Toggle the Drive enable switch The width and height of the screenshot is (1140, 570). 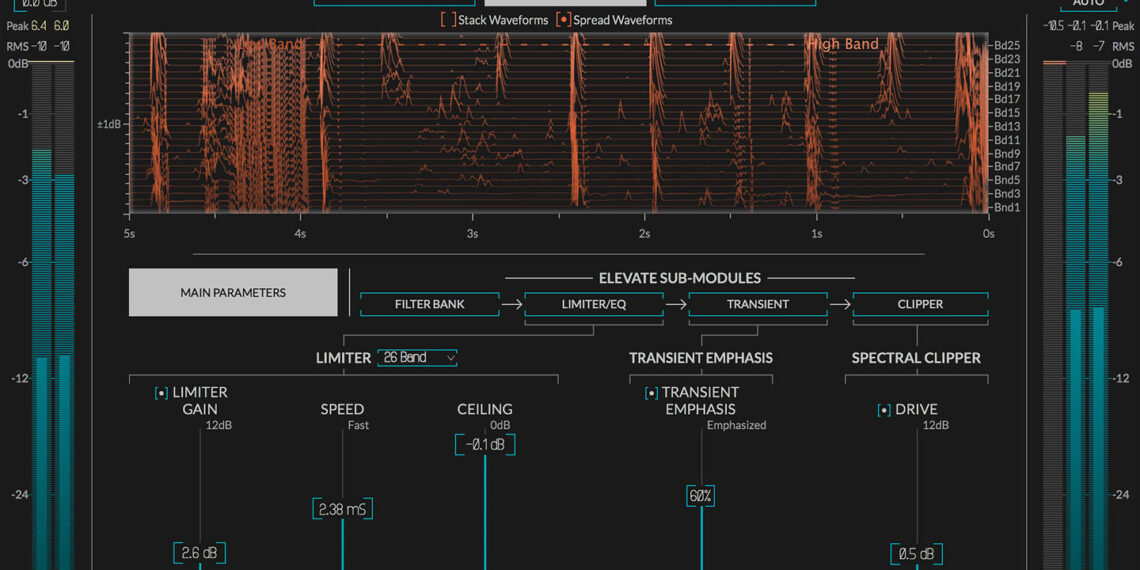884,410
